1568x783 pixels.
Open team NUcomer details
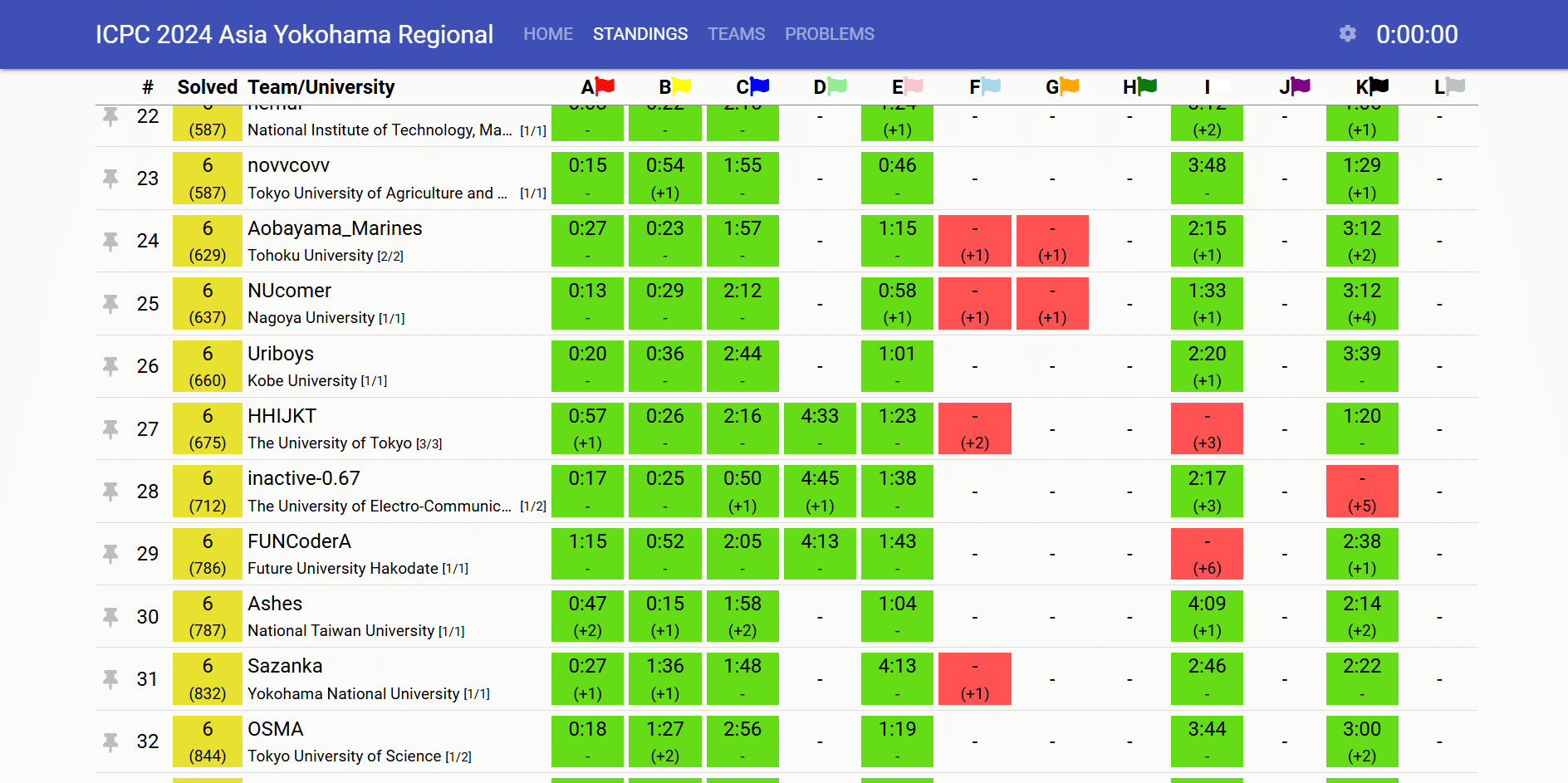289,291
